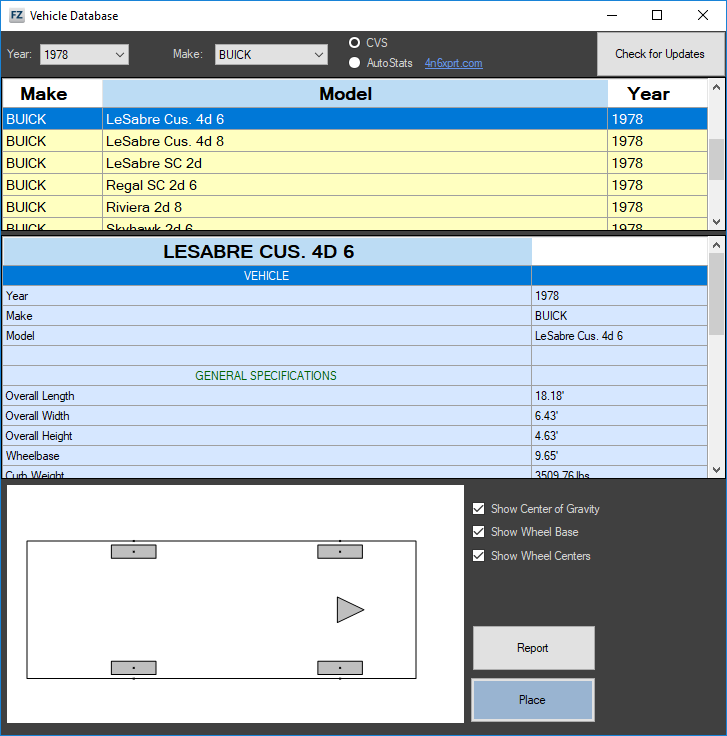Maximize the Vehicle Database window
This screenshot has width=727, height=736.
[x=657, y=15]
